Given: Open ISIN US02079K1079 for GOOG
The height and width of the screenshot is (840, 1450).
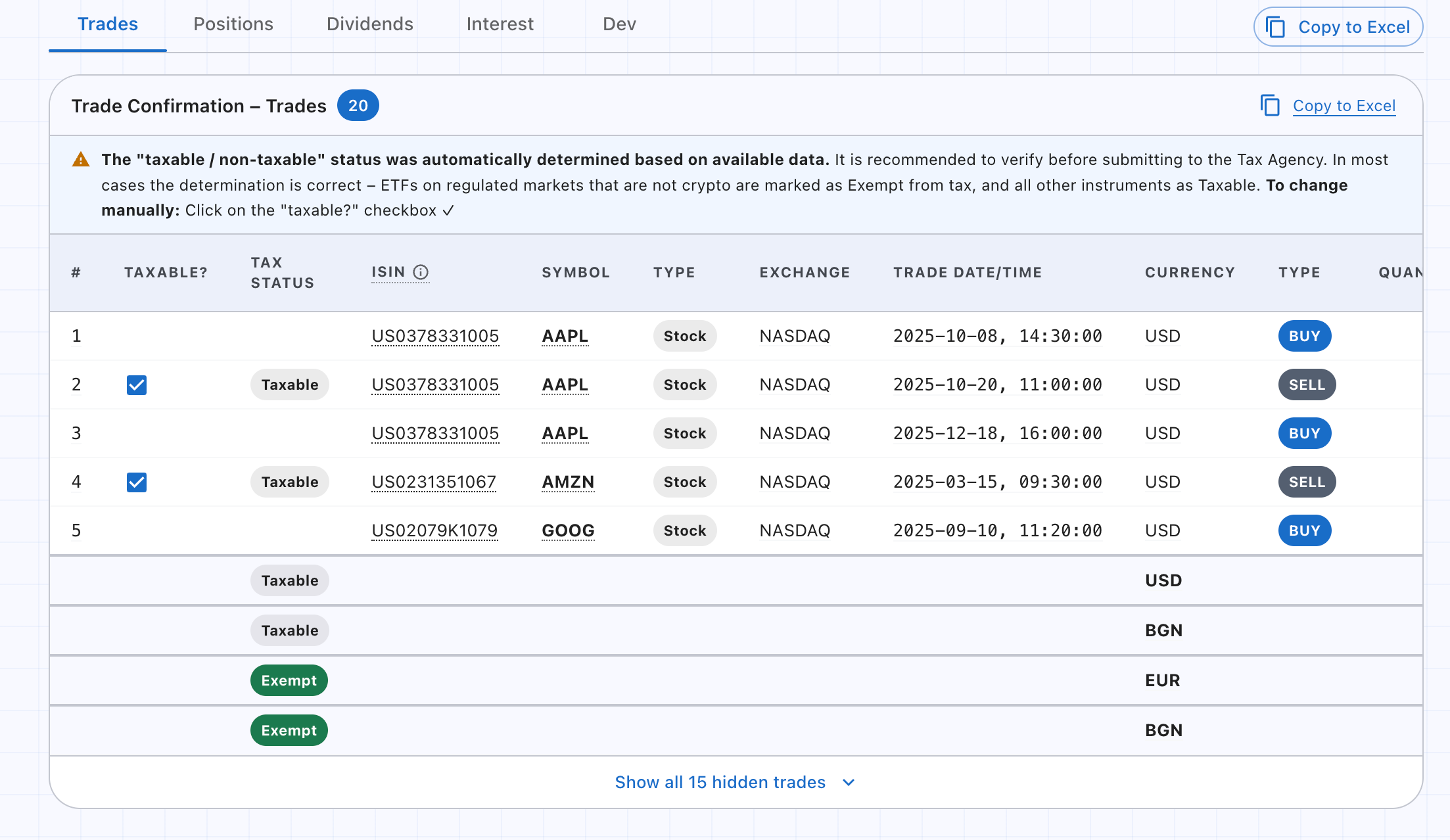Looking at the screenshot, I should (434, 530).
